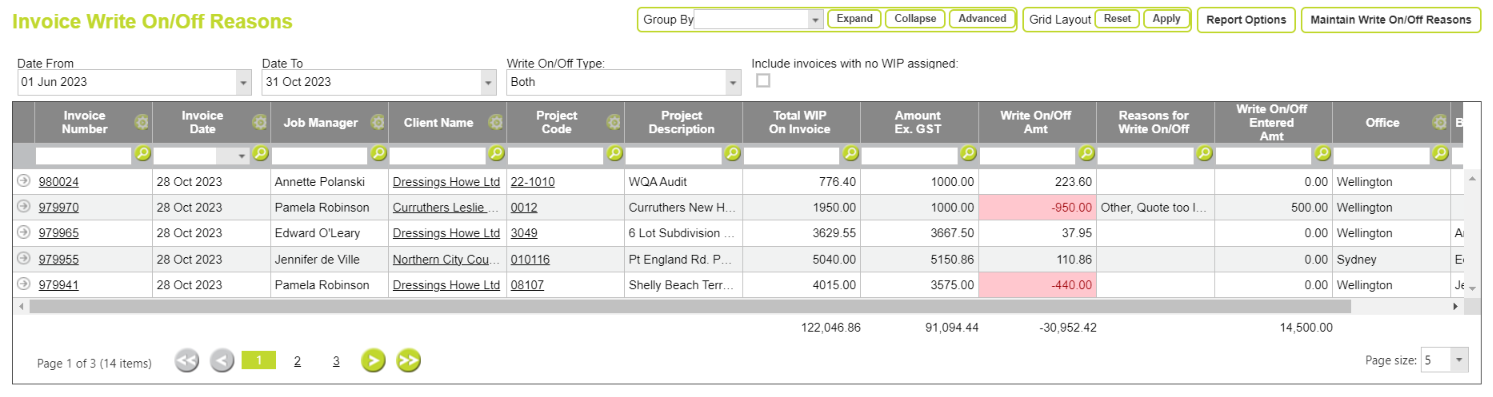Image resolution: width=1493 pixels, height=397 pixels.
Task: Open Maintain Write On/Off Reasons
Action: point(1390,20)
